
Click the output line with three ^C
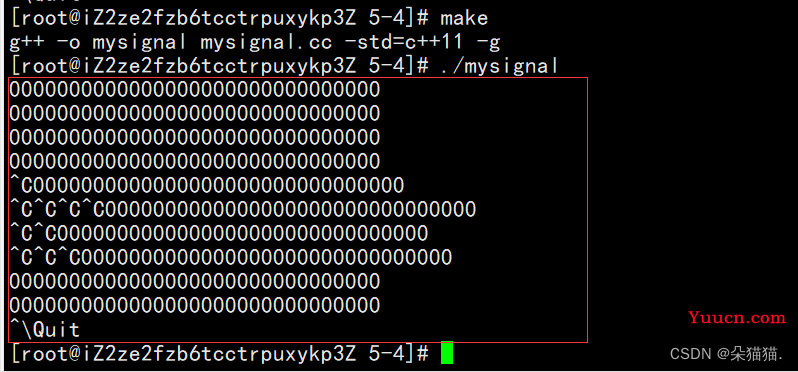coord(231,257)
